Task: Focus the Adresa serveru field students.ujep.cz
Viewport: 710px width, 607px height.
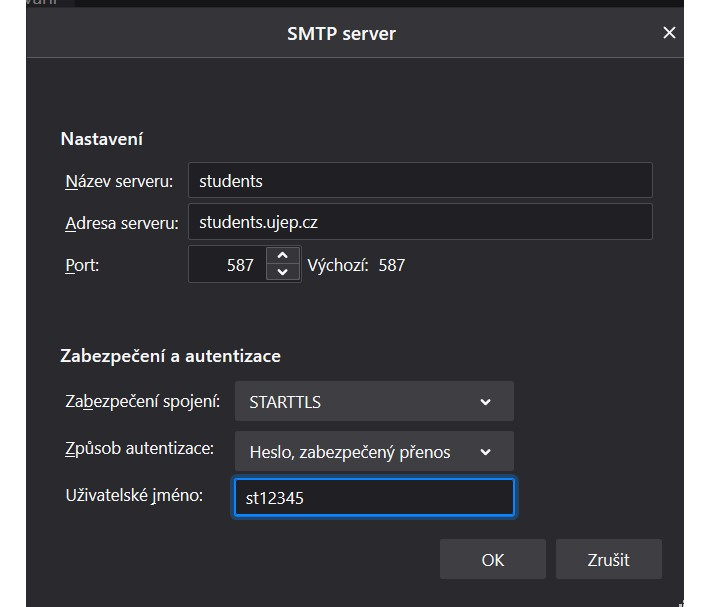Action: pos(420,222)
